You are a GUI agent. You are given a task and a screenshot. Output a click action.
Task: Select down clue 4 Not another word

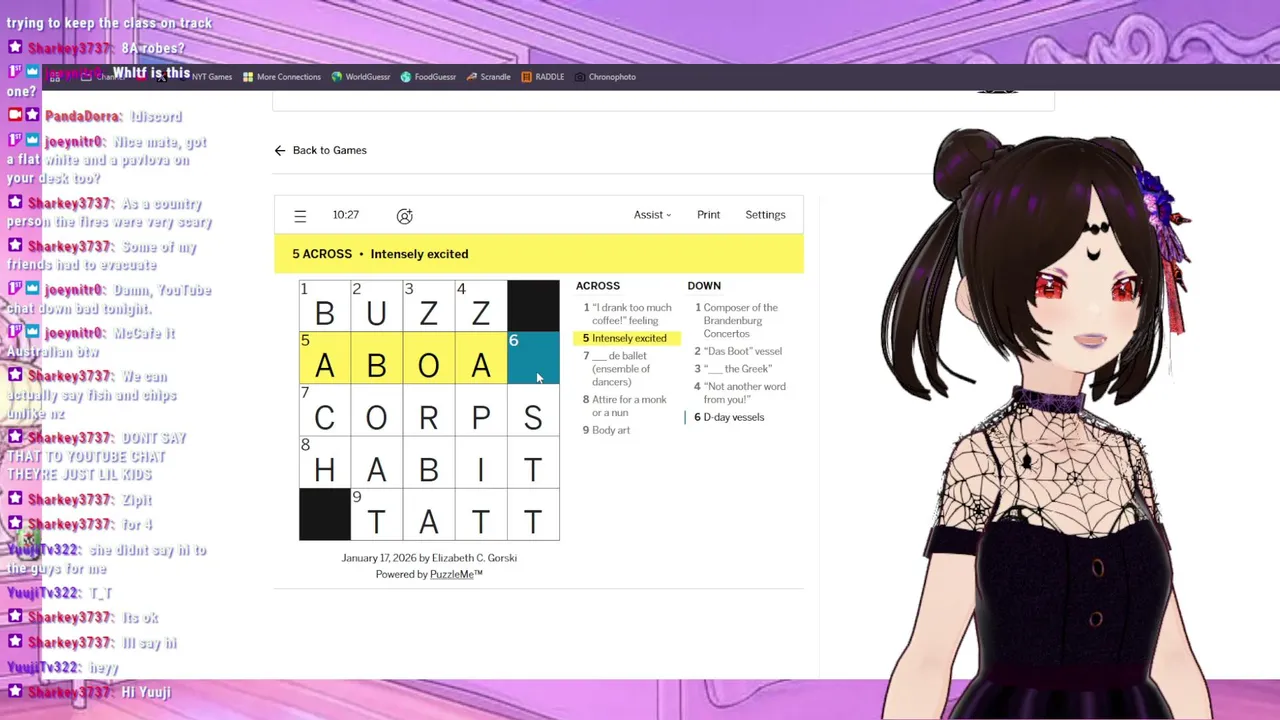click(x=741, y=393)
